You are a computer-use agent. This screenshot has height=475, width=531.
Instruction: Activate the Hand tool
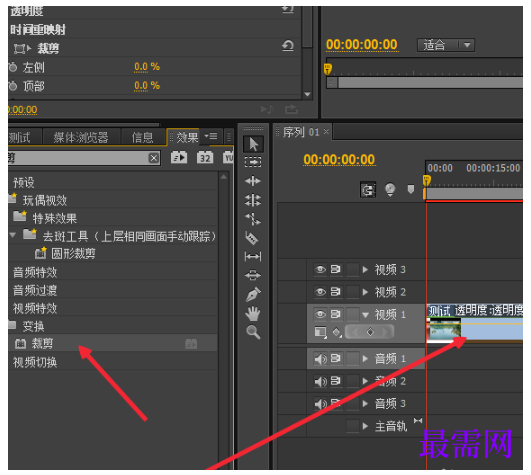point(253,314)
